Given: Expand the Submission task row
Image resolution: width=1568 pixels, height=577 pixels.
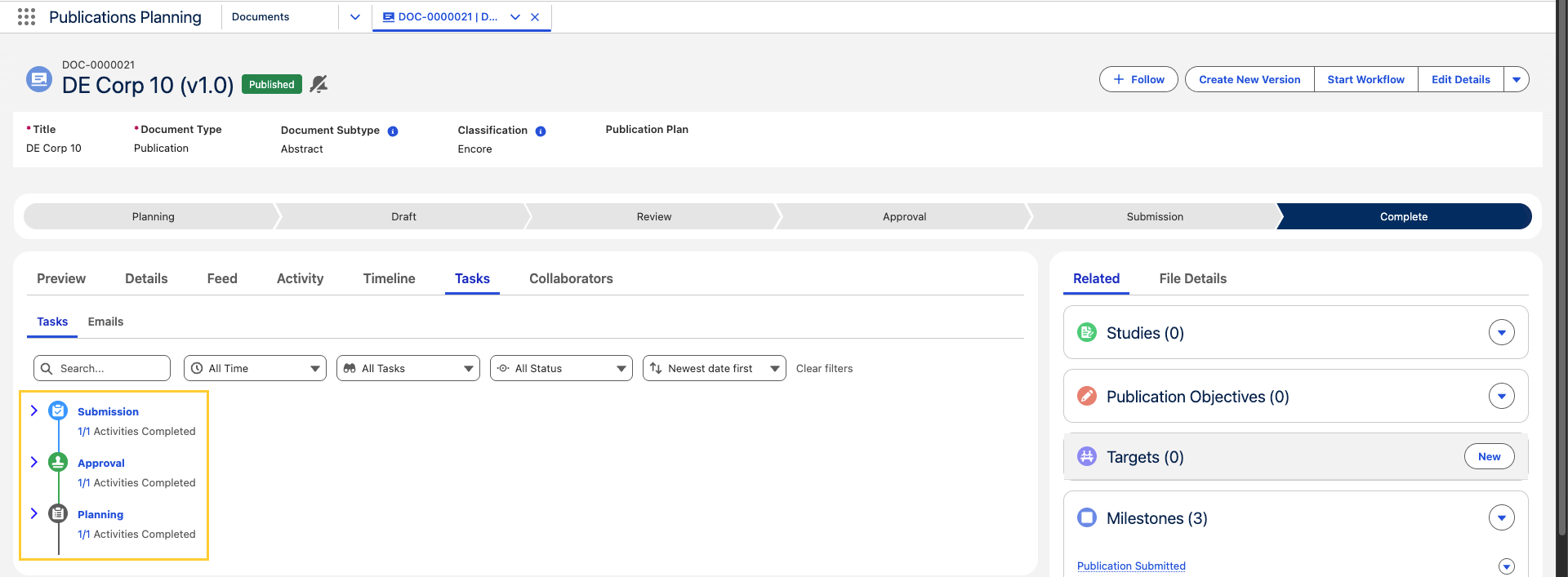Looking at the screenshot, I should click(33, 411).
